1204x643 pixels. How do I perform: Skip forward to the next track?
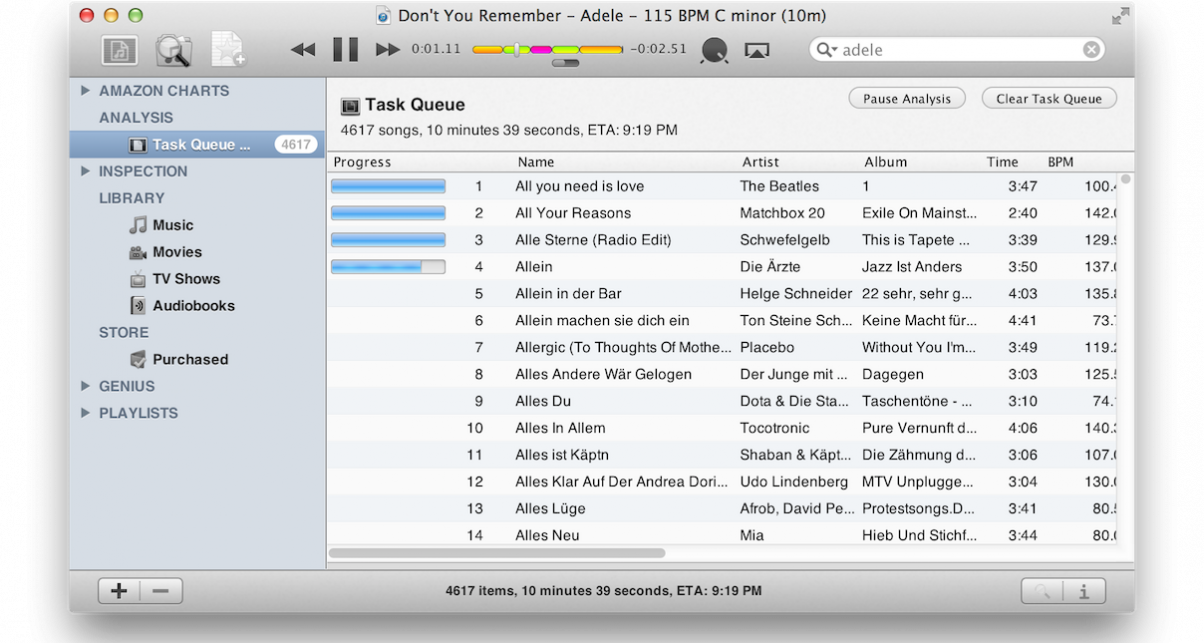[x=385, y=47]
